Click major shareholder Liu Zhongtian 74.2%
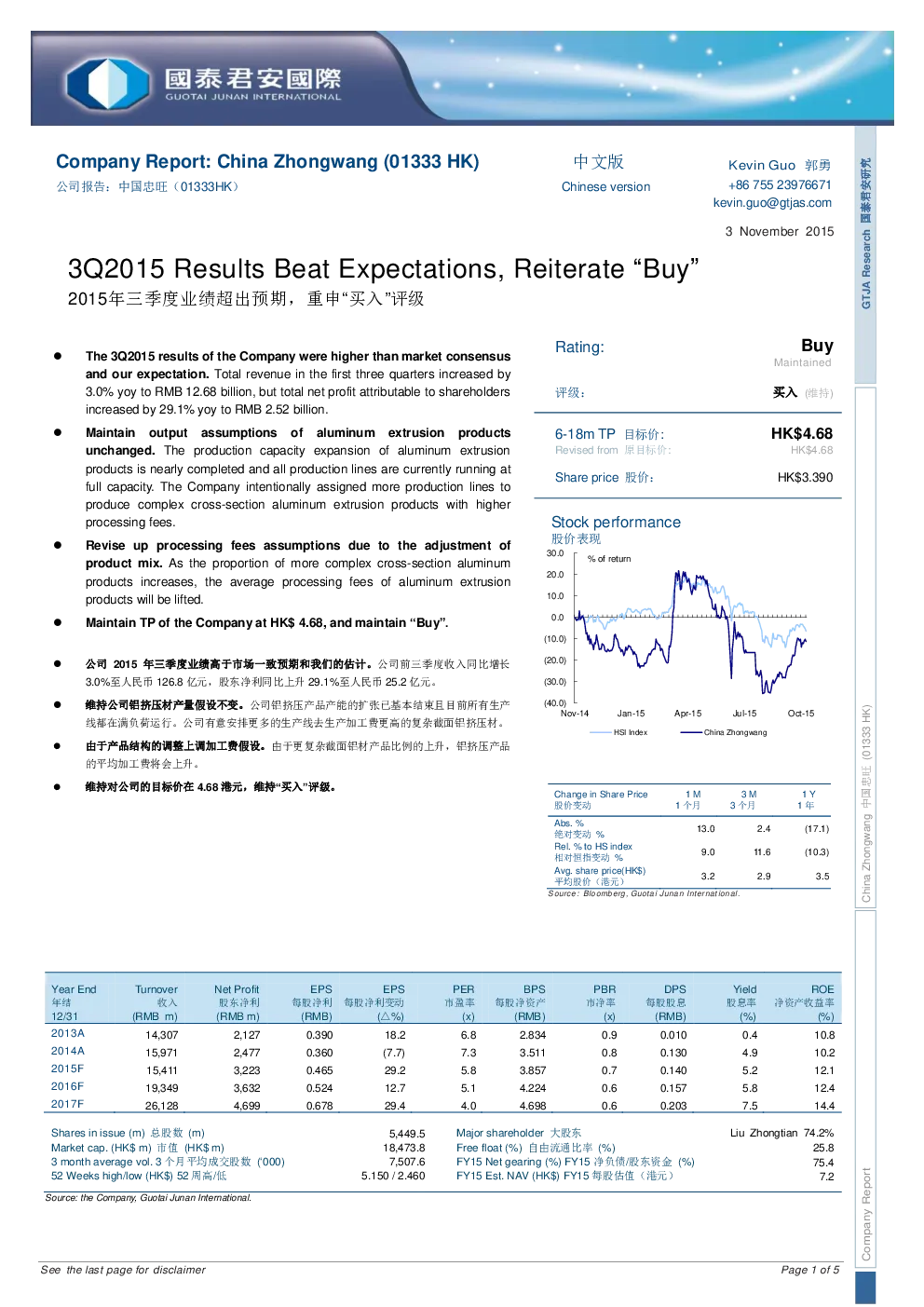Screen dimensions: 924x1307 781,1133
